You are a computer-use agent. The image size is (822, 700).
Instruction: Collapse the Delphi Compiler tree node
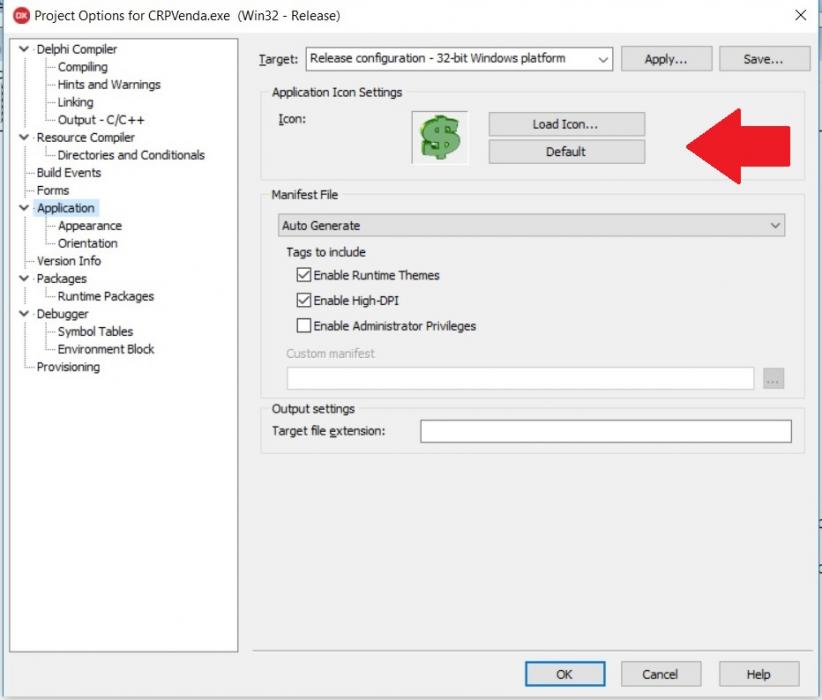24,49
